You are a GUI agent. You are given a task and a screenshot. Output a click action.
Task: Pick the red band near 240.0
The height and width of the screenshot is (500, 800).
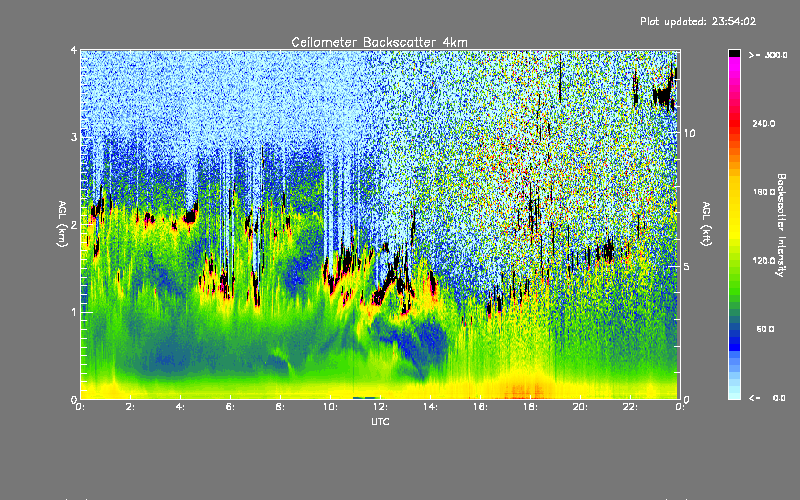click(x=734, y=123)
